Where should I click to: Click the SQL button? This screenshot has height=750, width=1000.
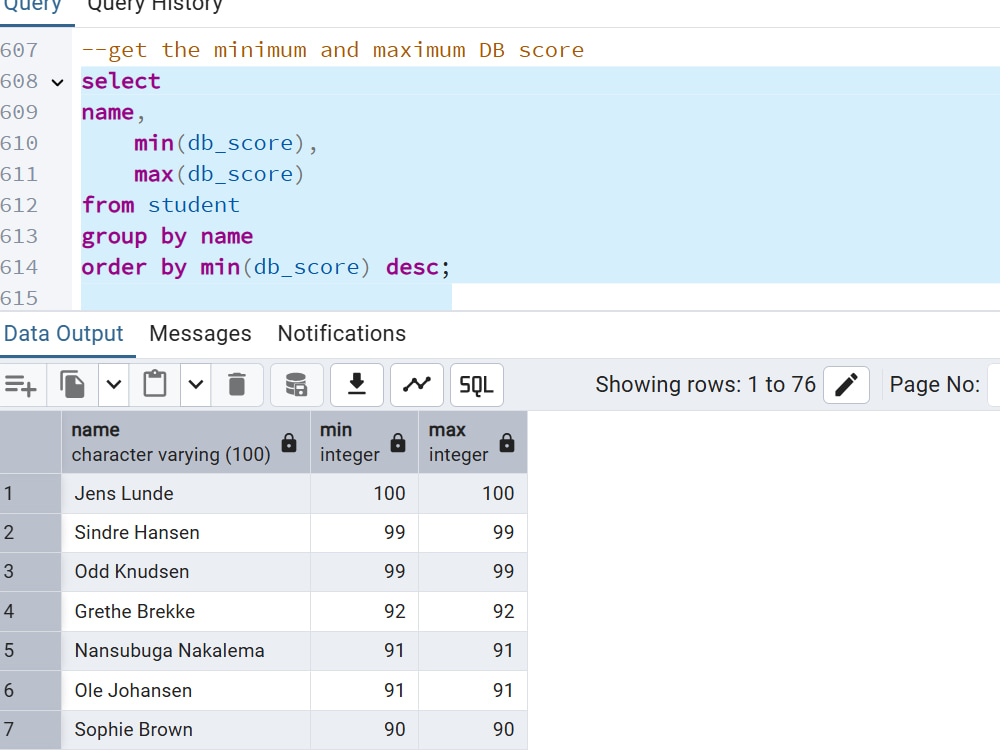point(476,385)
